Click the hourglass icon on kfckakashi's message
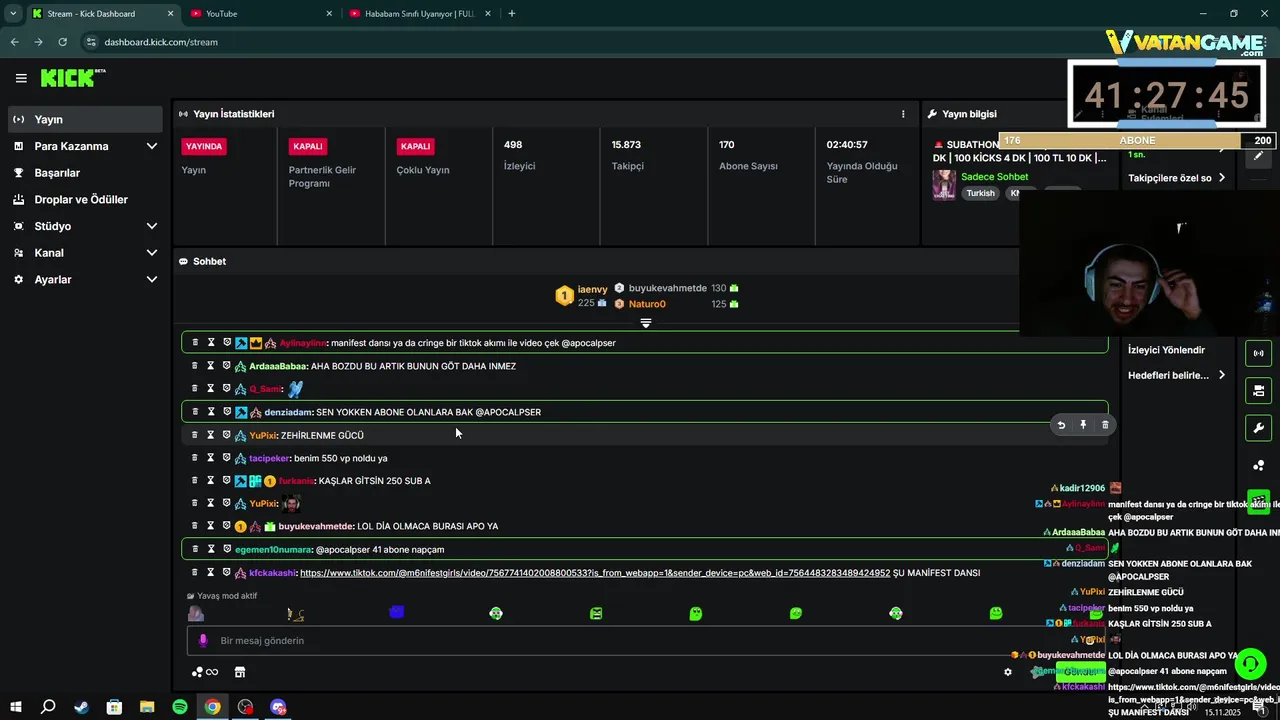Viewport: 1280px width, 720px height. [211, 573]
